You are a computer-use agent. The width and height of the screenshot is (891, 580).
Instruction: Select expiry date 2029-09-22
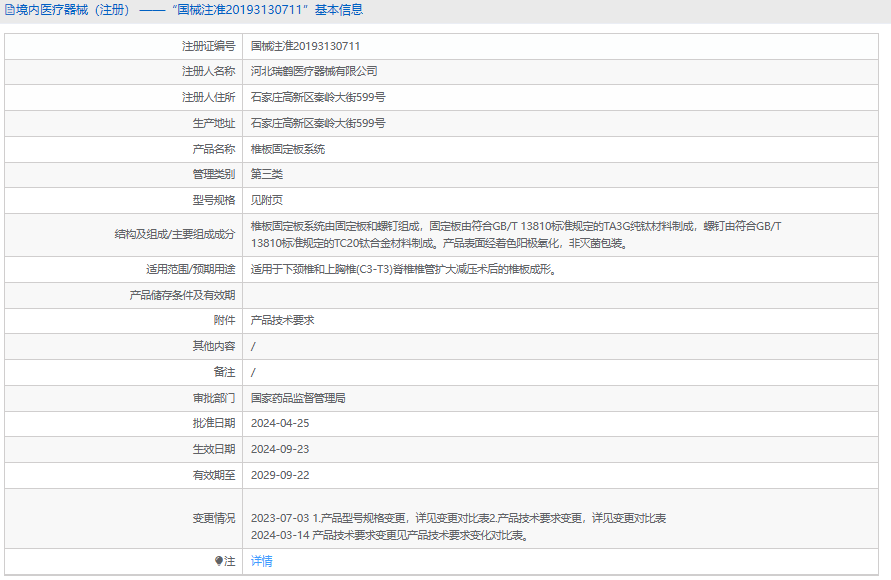pyautogui.click(x=280, y=475)
